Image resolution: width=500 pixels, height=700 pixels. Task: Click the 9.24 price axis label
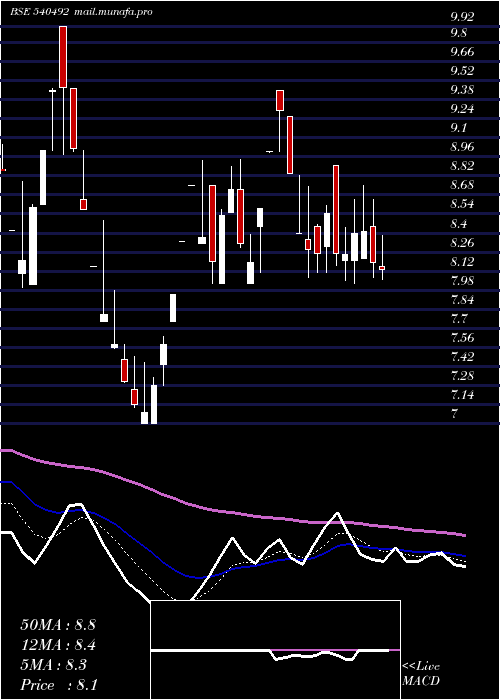(462, 109)
